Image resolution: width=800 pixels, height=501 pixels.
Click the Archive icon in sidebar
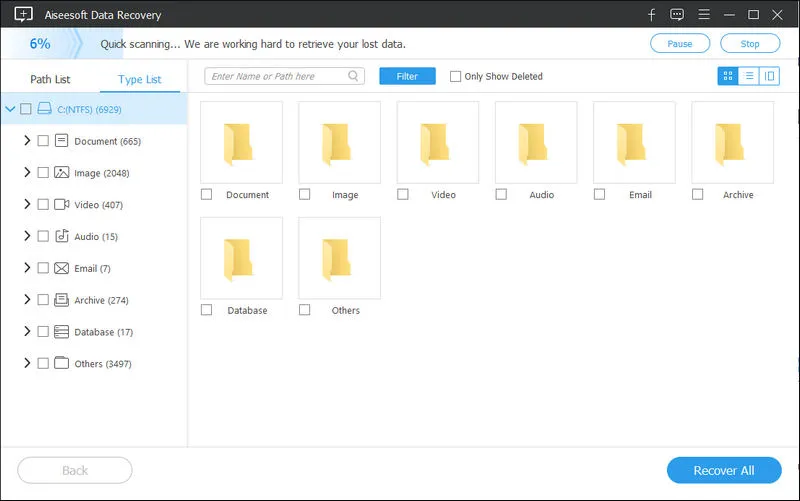61,299
